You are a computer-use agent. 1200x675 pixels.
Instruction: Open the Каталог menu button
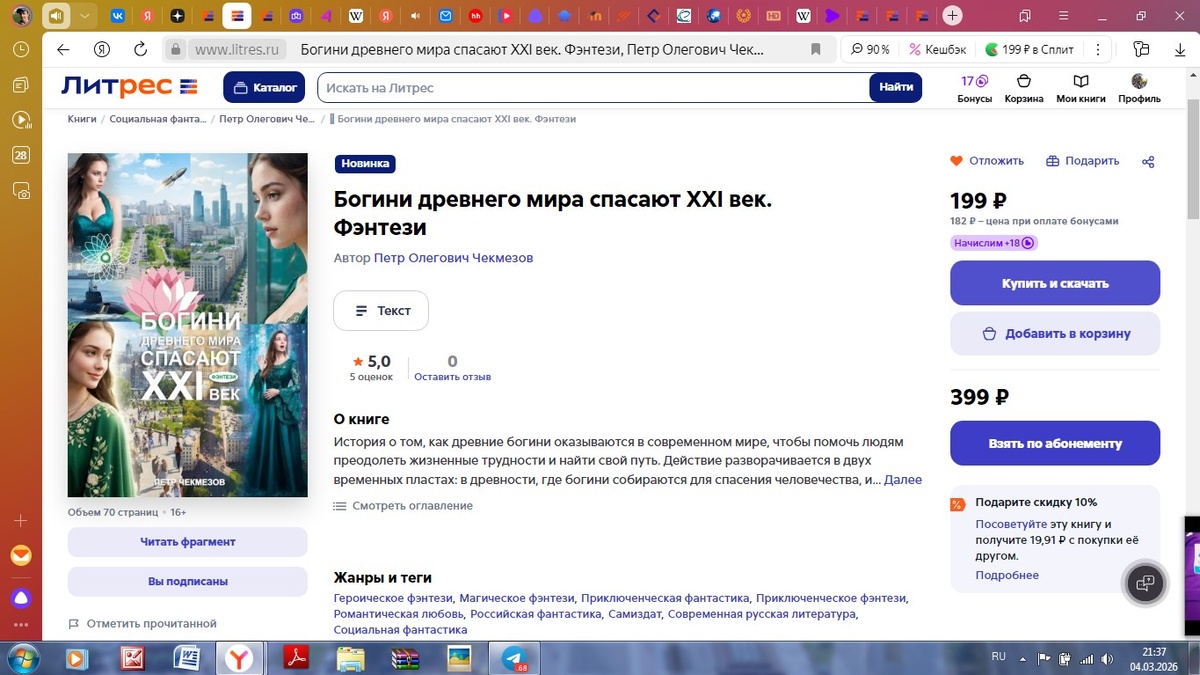pos(264,87)
